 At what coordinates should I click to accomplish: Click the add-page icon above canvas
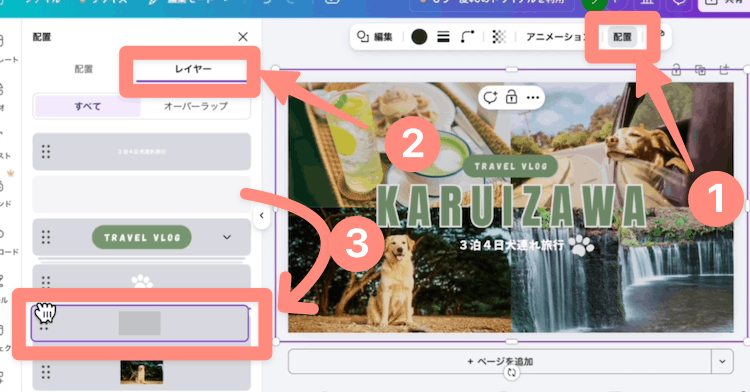point(724,70)
